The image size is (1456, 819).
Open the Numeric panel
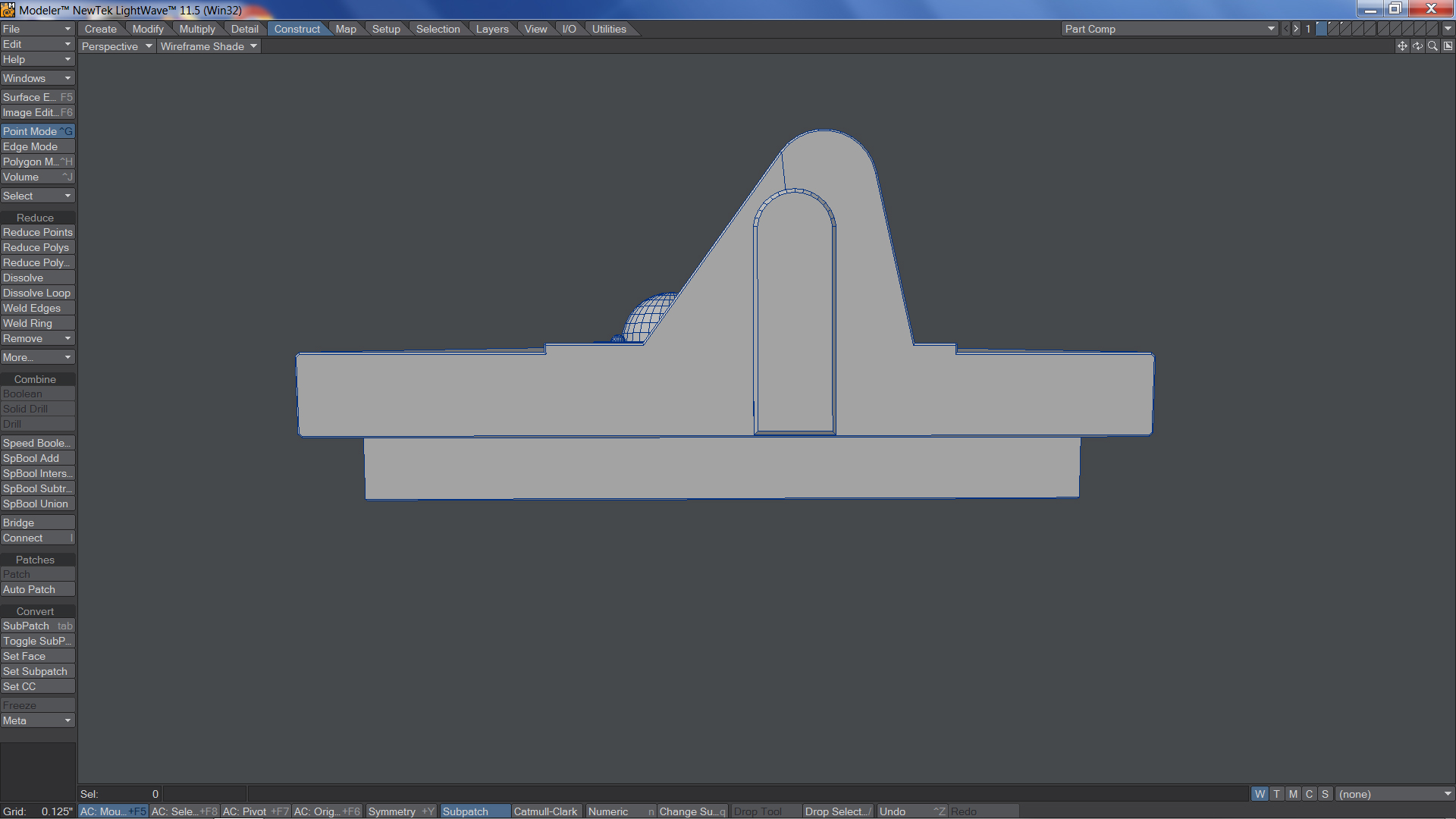[620, 811]
